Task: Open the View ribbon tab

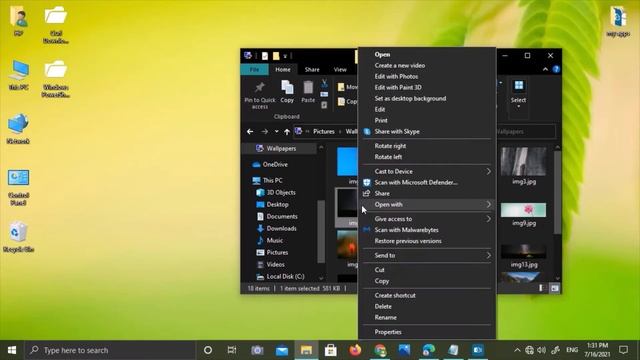Action: [340, 69]
